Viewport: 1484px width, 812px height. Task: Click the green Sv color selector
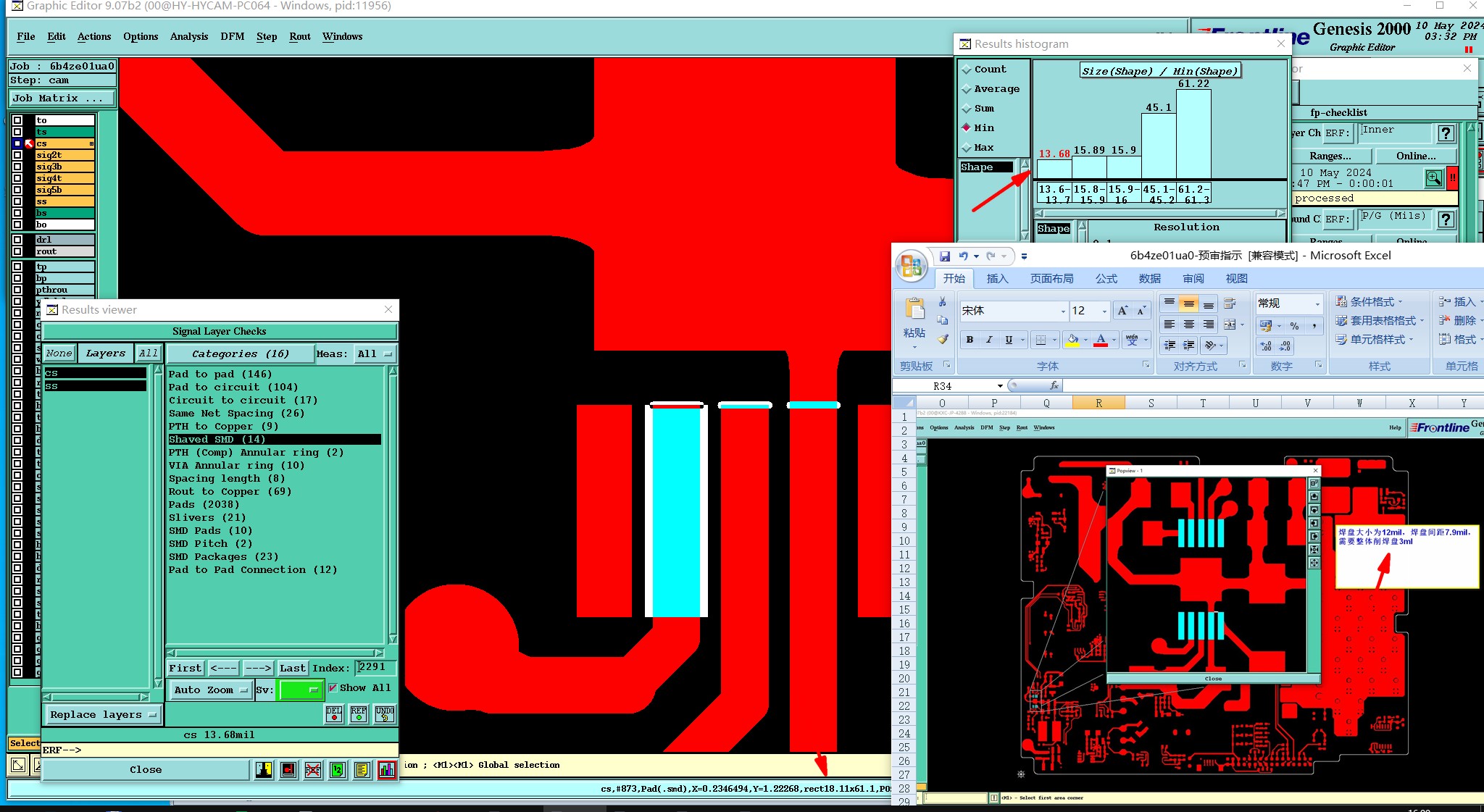point(300,690)
